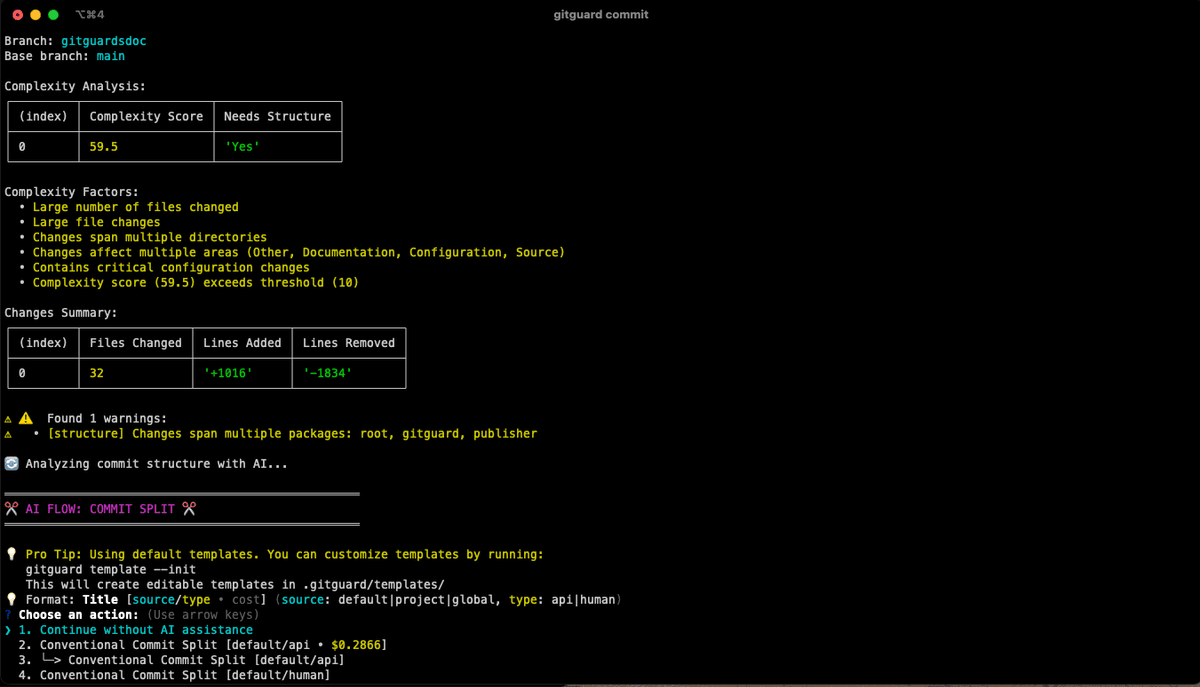Click the 'Complexity Analysis:' heading
This screenshot has height=687, width=1200.
[75, 86]
